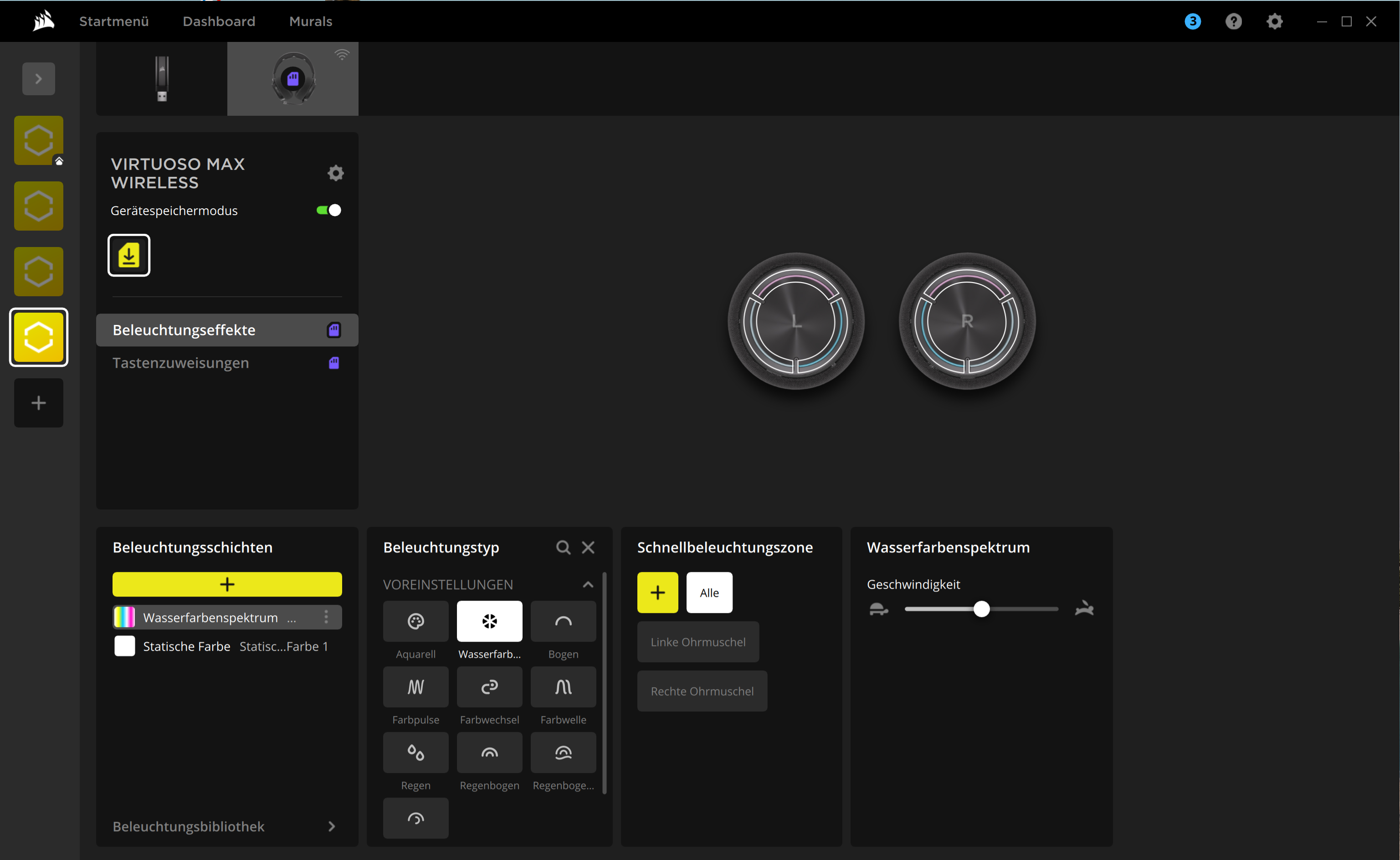
Task: Open Virtuoso Max Wireless device settings gear
Action: click(336, 173)
